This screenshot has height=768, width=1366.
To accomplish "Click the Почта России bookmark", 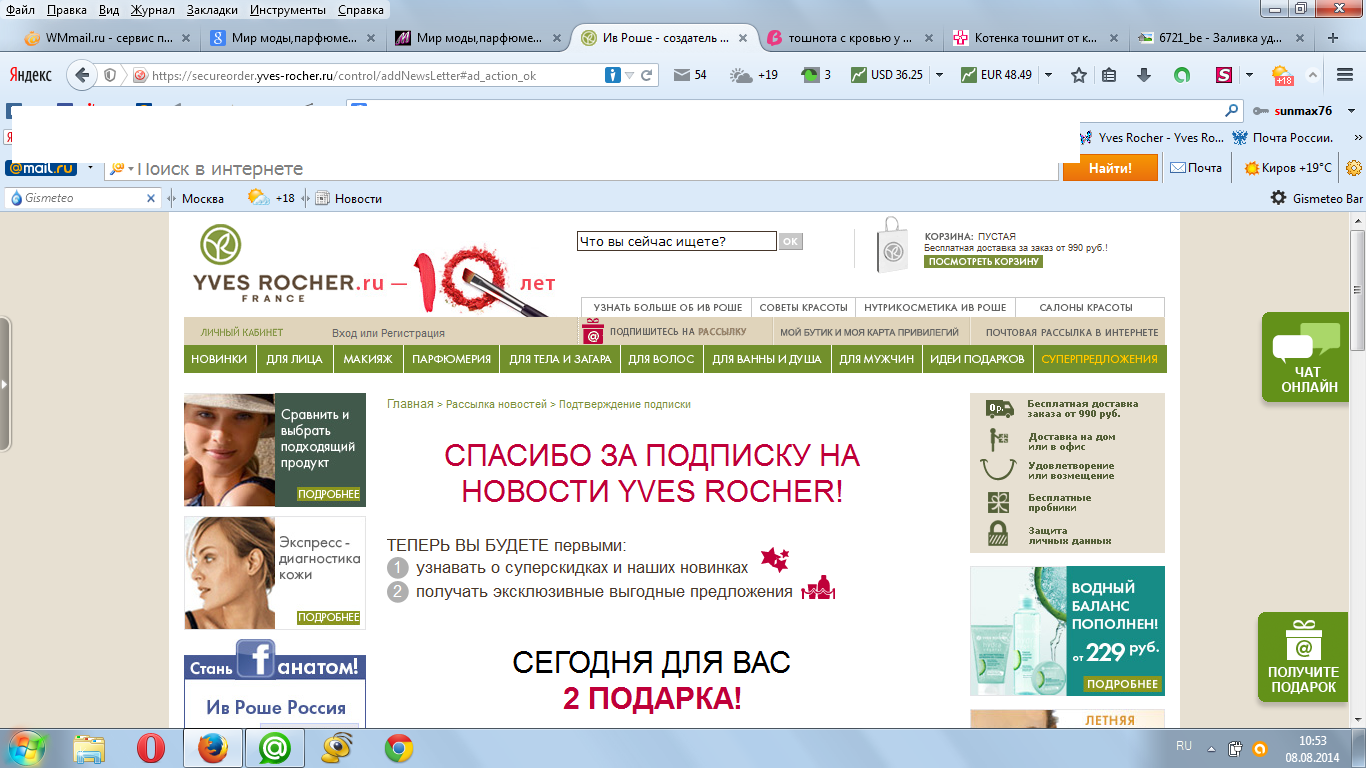I will (1283, 138).
